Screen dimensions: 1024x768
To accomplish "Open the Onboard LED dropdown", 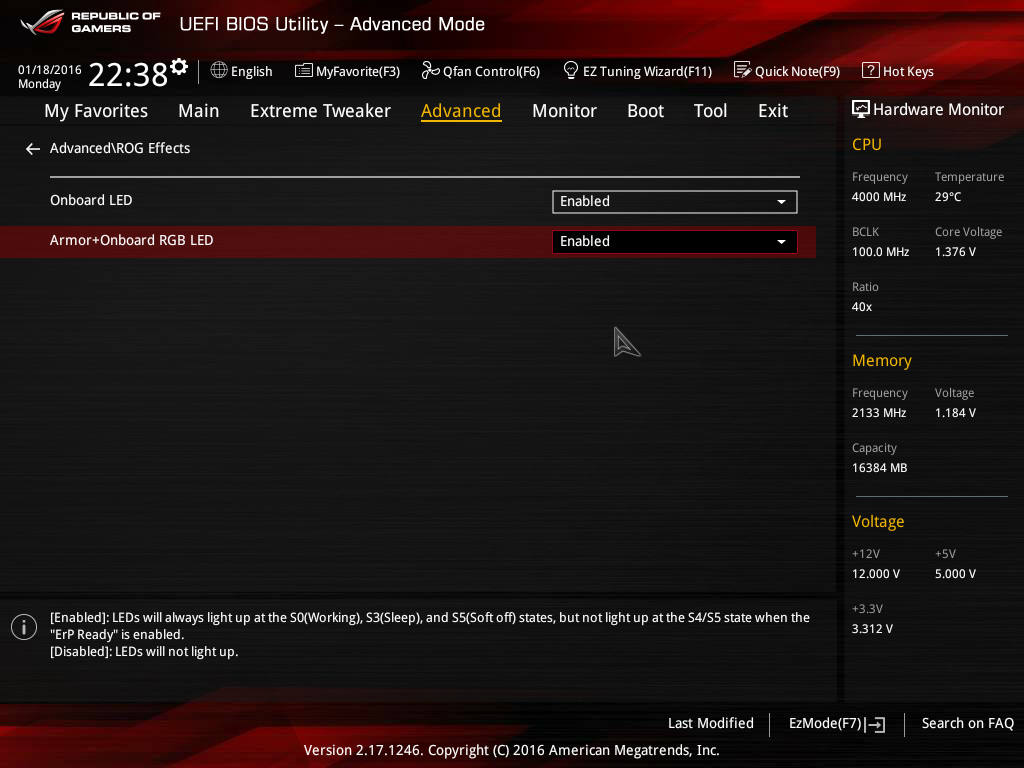I will tap(675, 202).
